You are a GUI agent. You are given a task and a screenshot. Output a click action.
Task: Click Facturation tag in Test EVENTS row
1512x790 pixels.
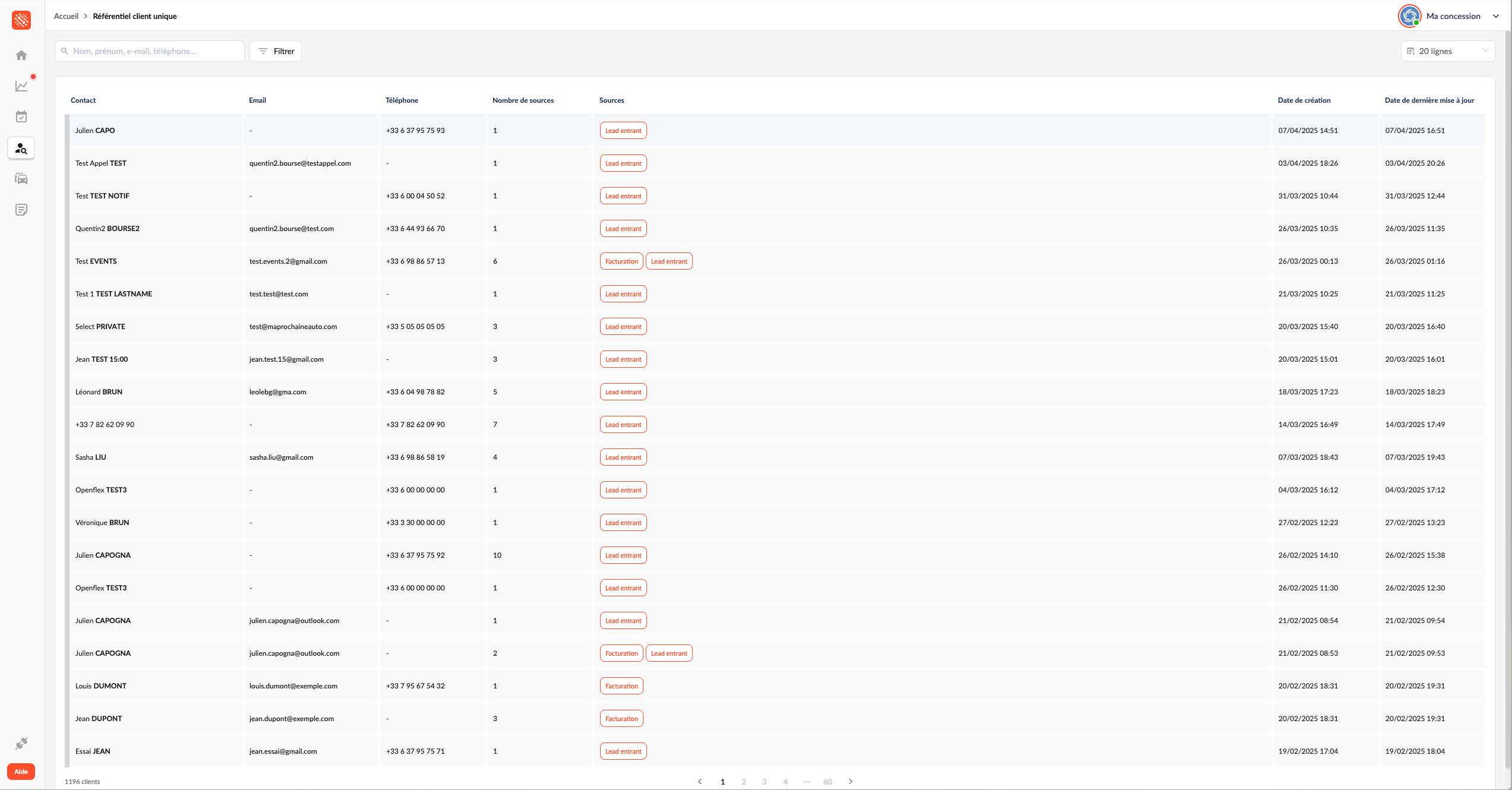[x=621, y=261]
